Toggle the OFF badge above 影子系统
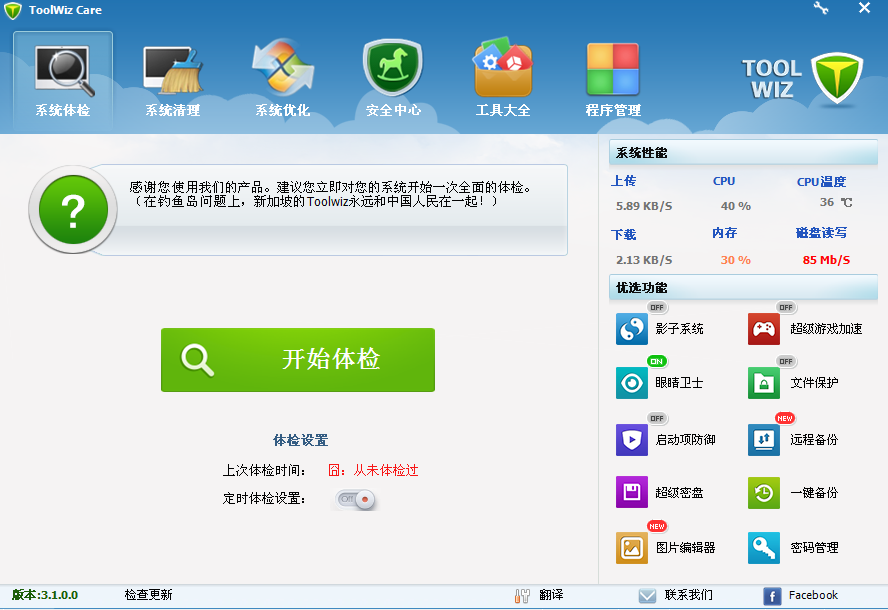Image resolution: width=888 pixels, height=610 pixels. click(x=657, y=307)
